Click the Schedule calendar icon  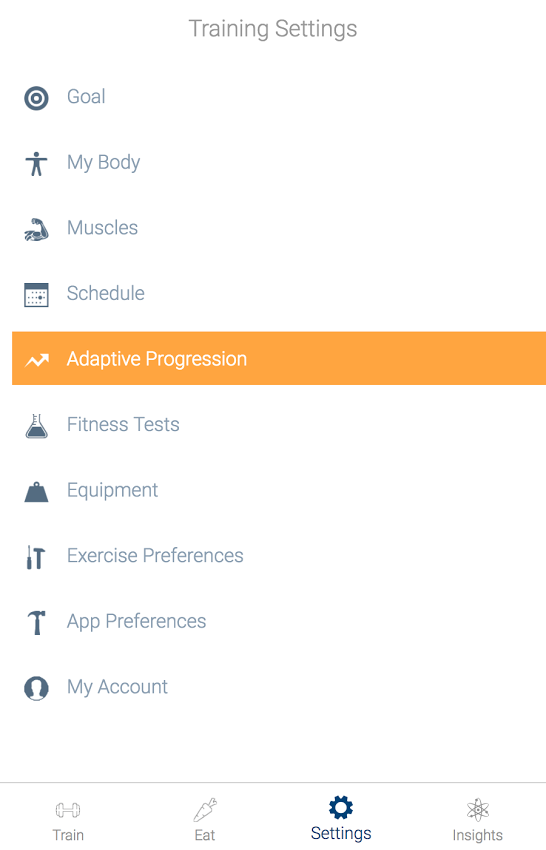[x=36, y=295]
